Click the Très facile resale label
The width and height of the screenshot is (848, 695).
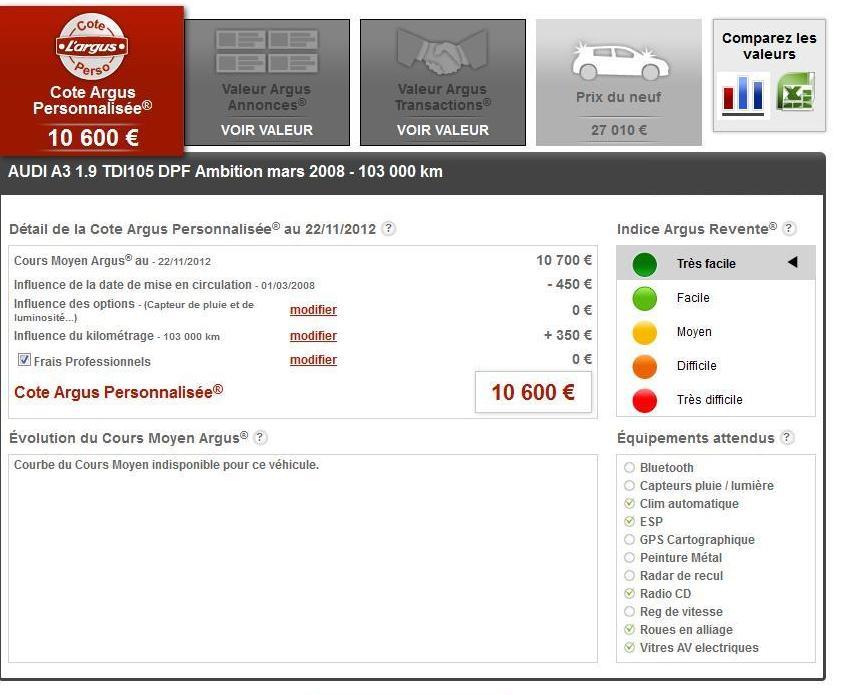pyautogui.click(x=706, y=263)
